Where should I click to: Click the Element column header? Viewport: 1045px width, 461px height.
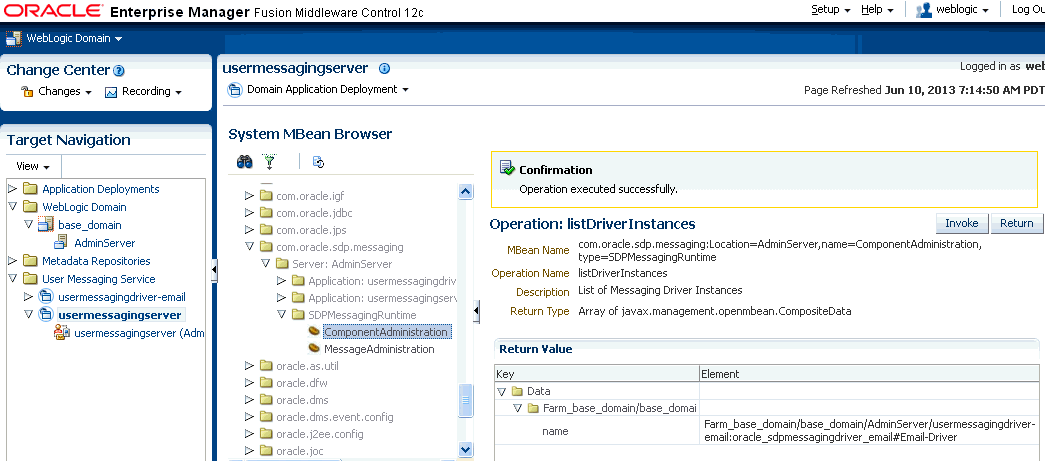tap(870, 374)
